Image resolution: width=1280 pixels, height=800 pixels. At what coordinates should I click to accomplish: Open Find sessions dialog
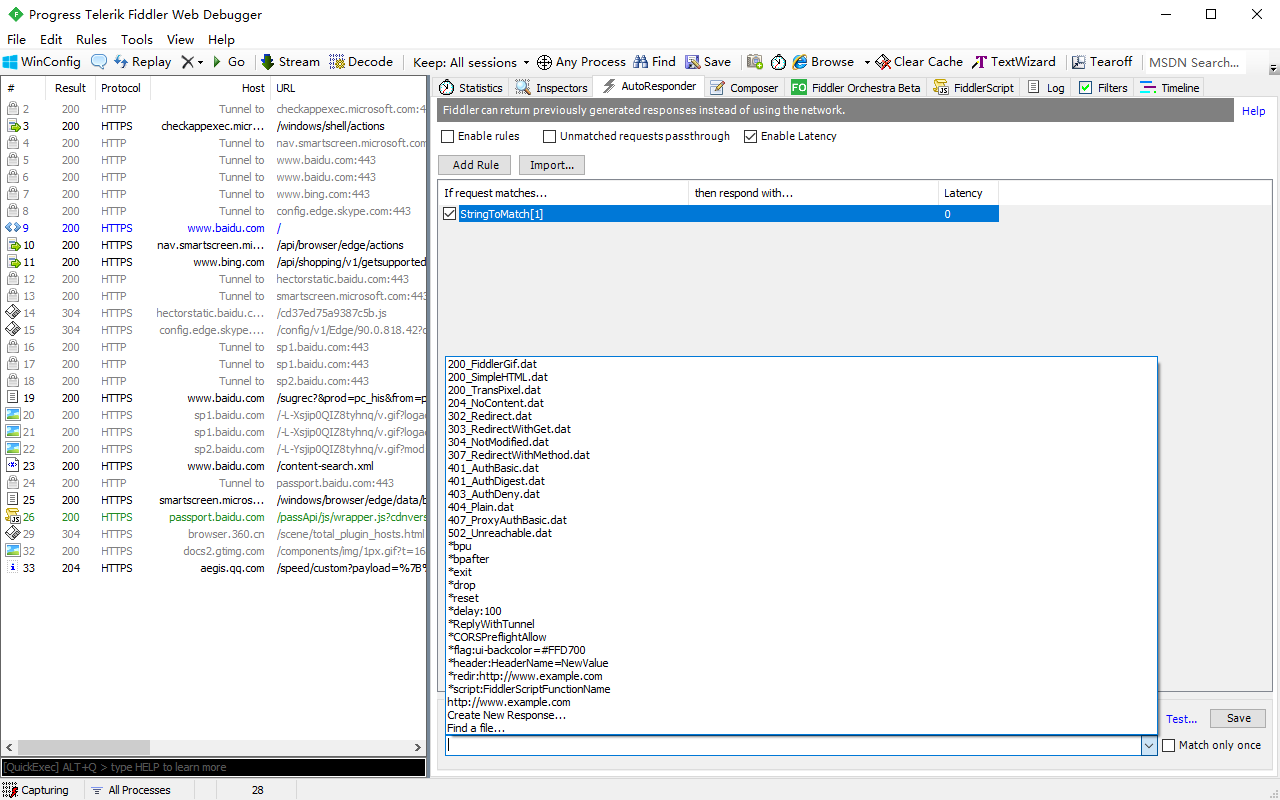pos(654,62)
